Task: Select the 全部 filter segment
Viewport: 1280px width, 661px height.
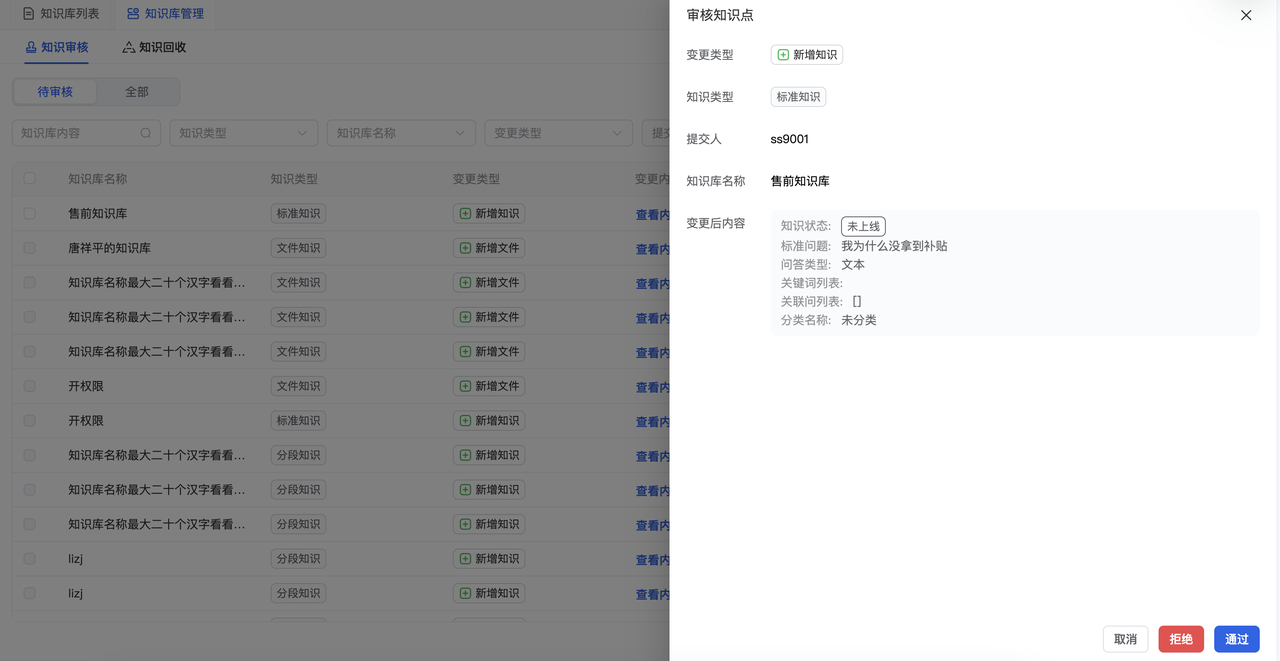Action: point(137,92)
